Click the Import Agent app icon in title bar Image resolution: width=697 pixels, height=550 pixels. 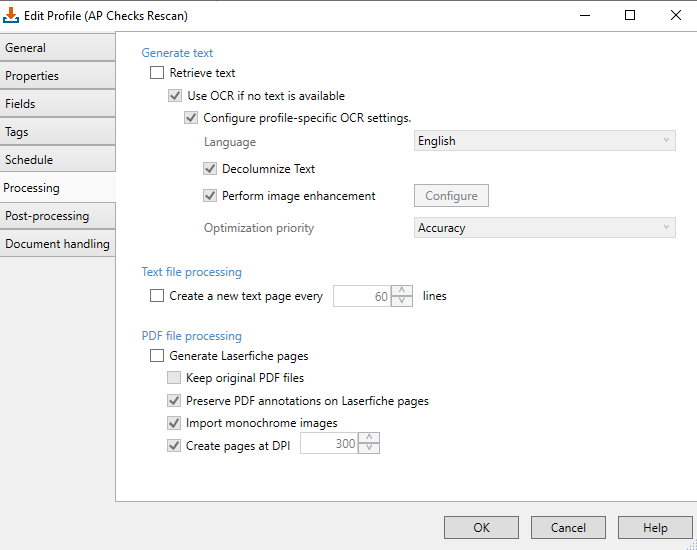pyautogui.click(x=11, y=15)
